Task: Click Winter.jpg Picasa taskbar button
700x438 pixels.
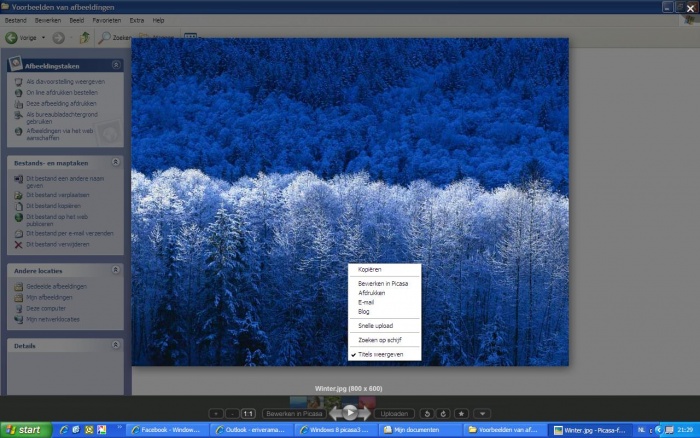Action: coord(590,430)
